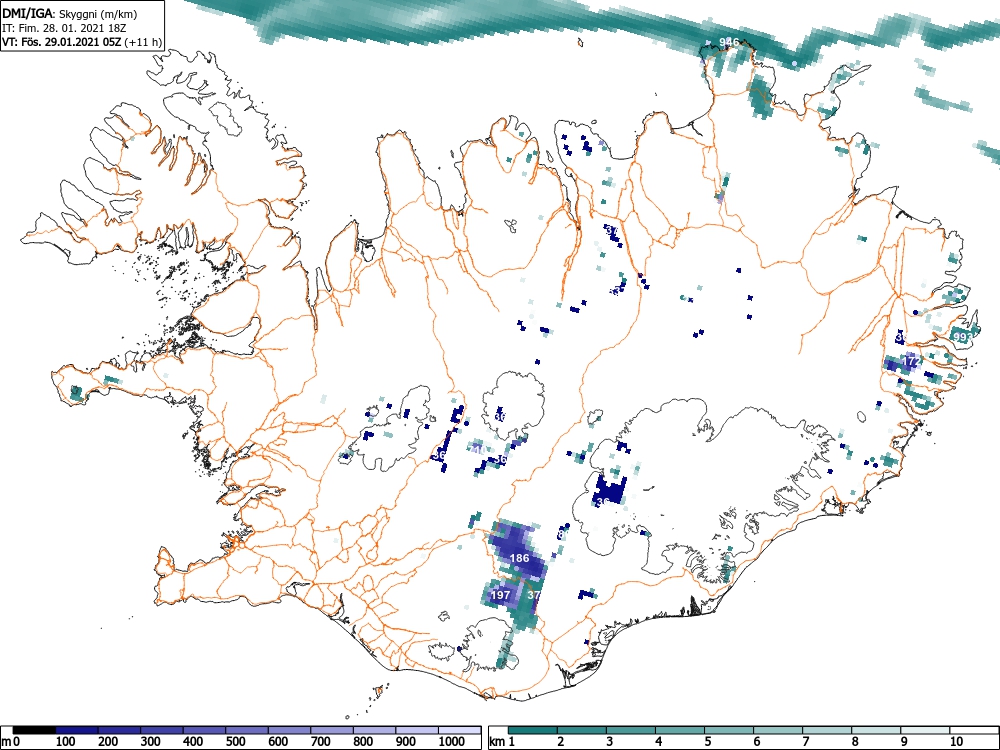
Task: Pick the 7–8 km legend swatch
Action: point(827,730)
